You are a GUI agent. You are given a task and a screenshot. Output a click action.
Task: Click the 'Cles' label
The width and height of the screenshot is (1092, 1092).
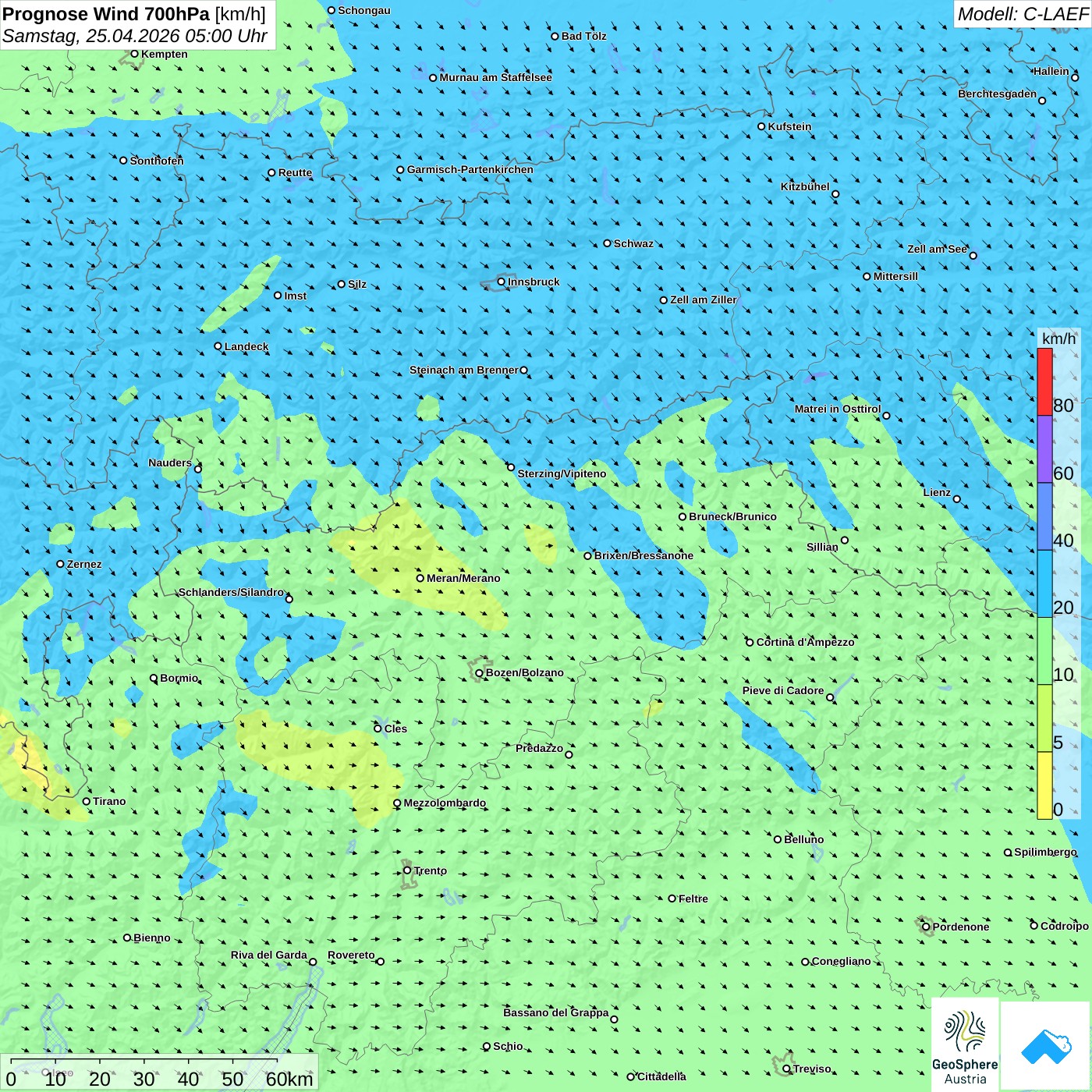click(395, 729)
